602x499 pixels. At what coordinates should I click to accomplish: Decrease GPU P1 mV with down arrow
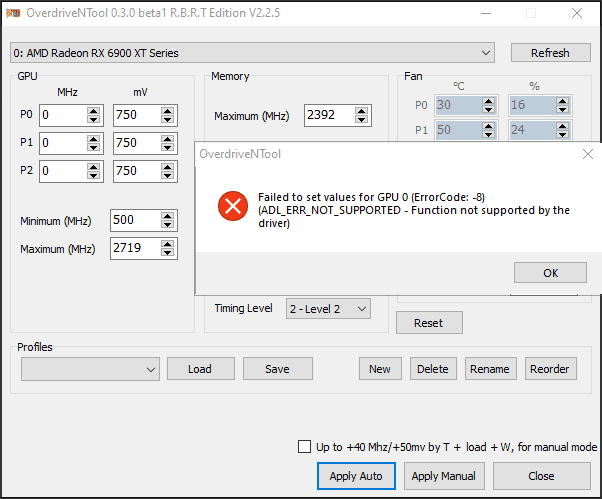pyautogui.click(x=167, y=147)
